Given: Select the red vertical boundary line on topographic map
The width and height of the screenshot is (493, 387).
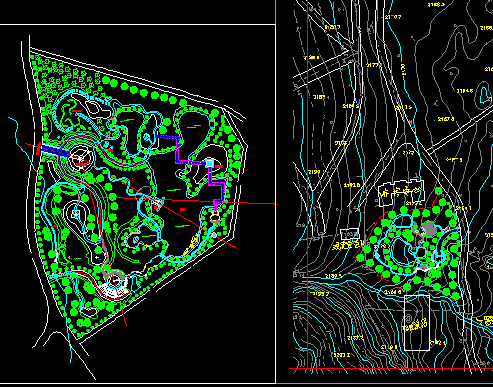Looking at the screenshot, I should click(x=307, y=184).
